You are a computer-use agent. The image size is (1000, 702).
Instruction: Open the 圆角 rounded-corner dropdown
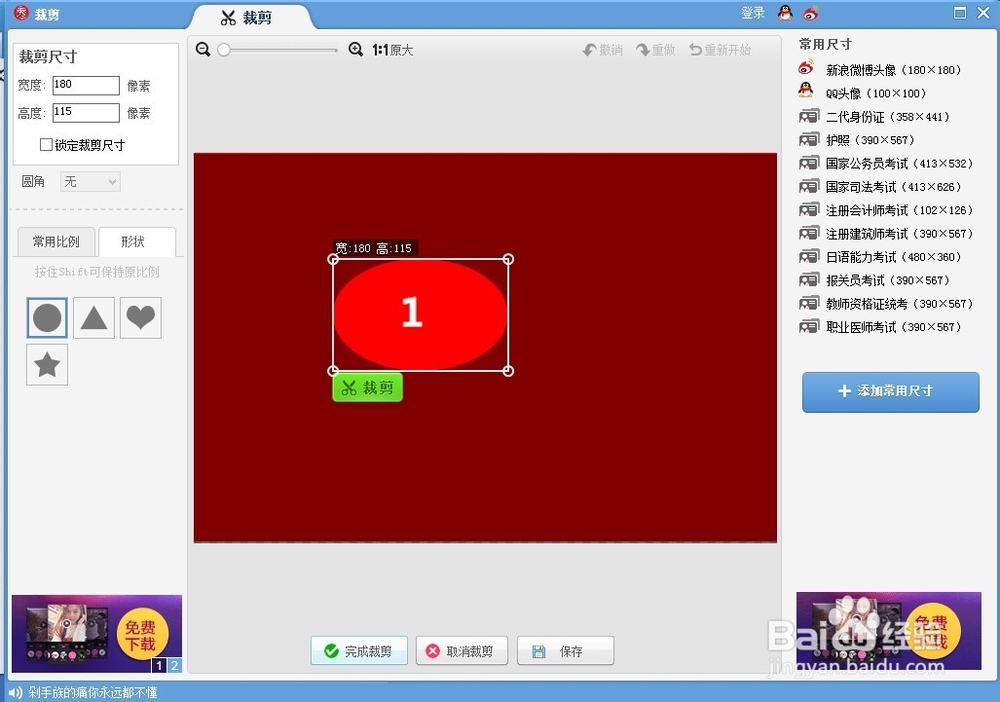coord(89,181)
